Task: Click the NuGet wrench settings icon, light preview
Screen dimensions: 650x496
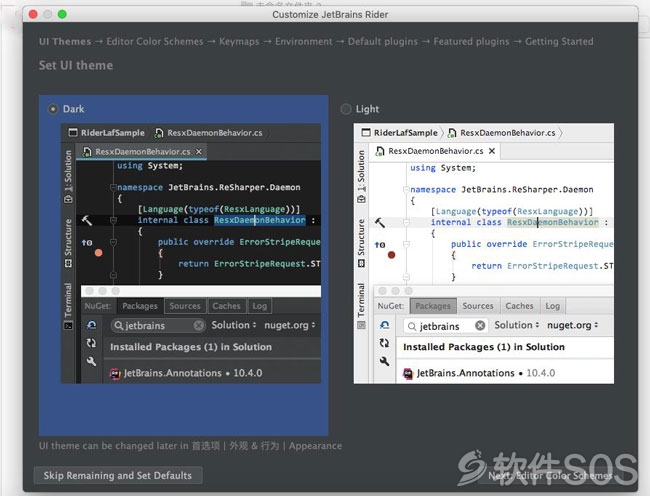Action: [384, 361]
